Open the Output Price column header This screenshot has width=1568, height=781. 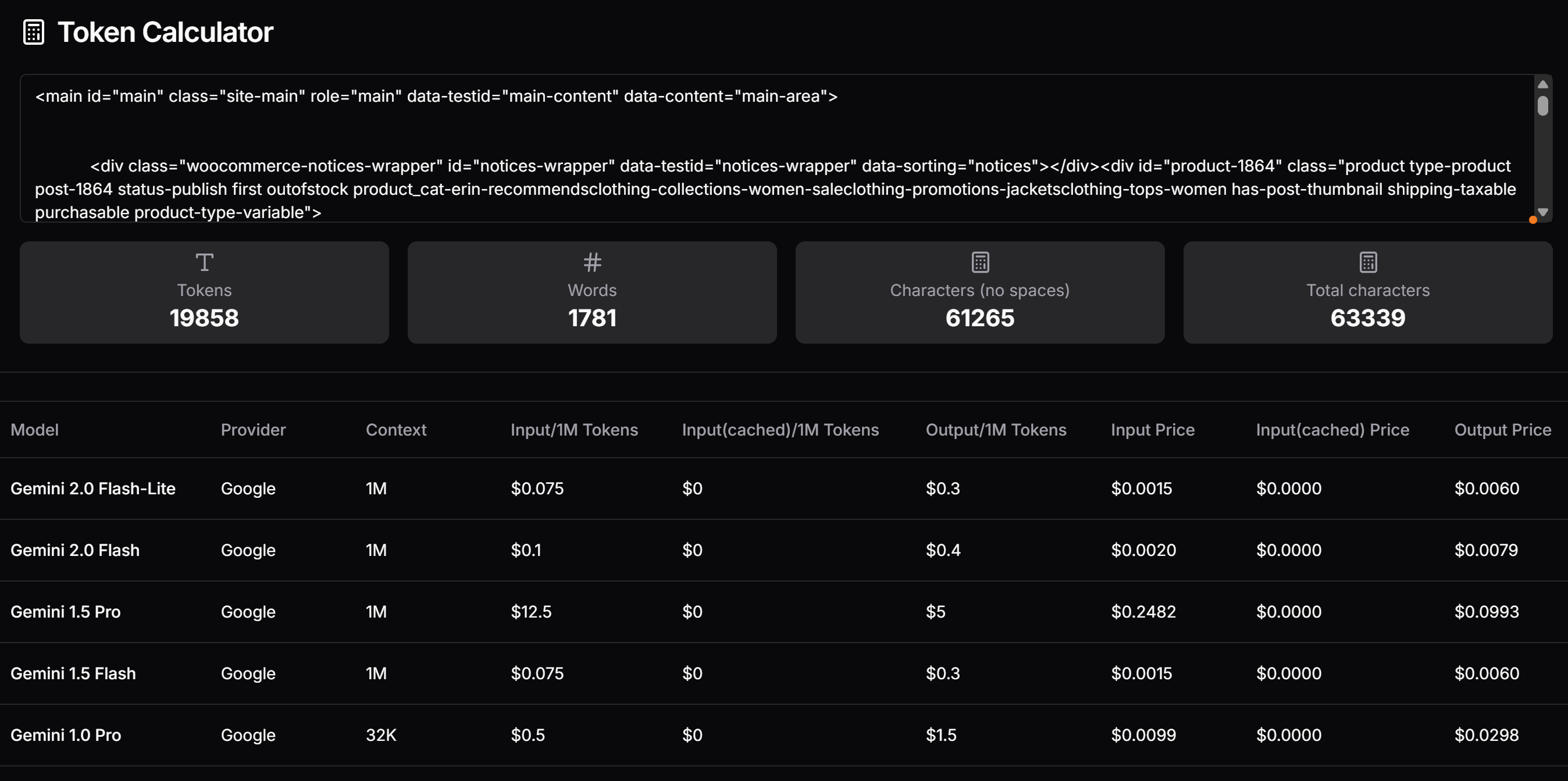coord(1503,429)
